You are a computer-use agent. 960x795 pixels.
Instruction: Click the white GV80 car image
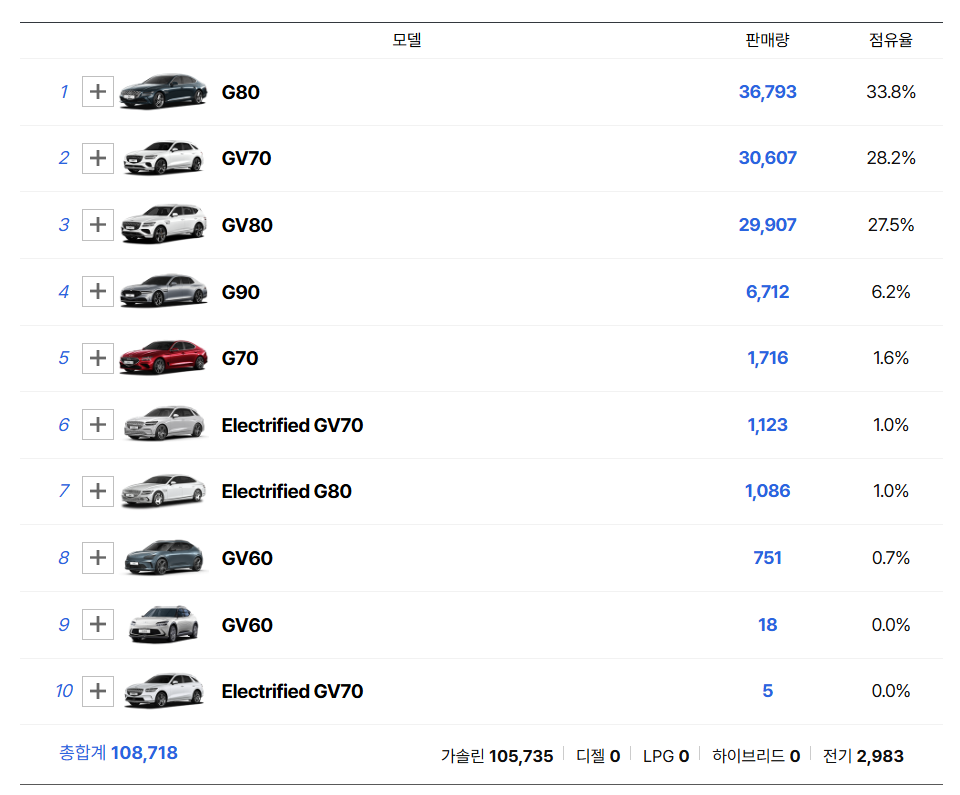pyautogui.click(x=163, y=224)
